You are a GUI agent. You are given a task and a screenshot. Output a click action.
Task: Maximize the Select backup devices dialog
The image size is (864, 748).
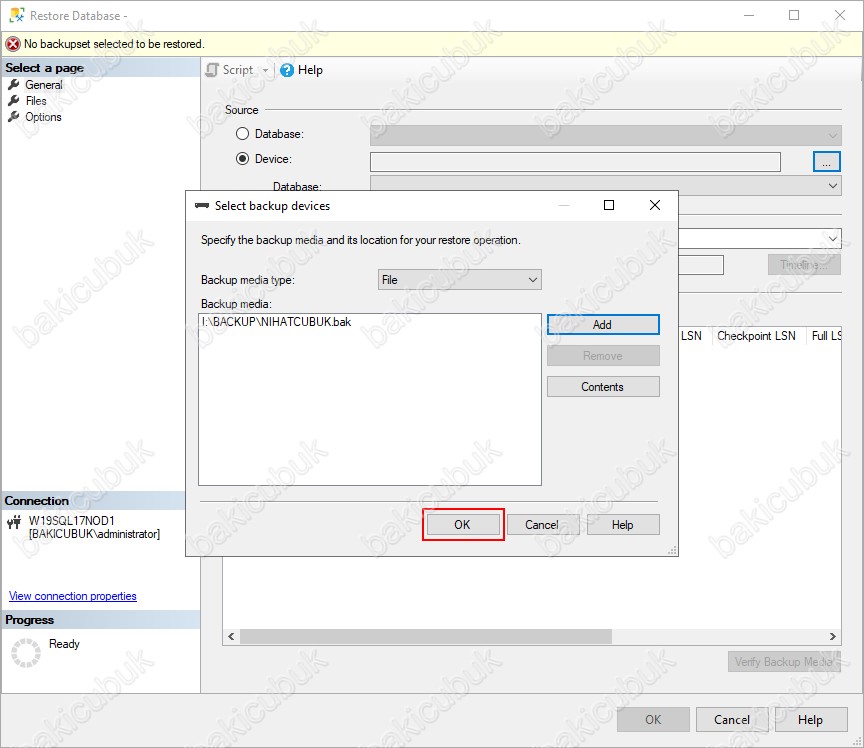tap(609, 205)
